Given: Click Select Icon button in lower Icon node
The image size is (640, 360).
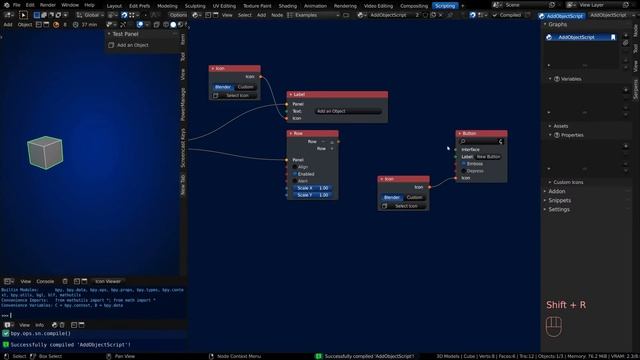Looking at the screenshot, I should (x=403, y=206).
